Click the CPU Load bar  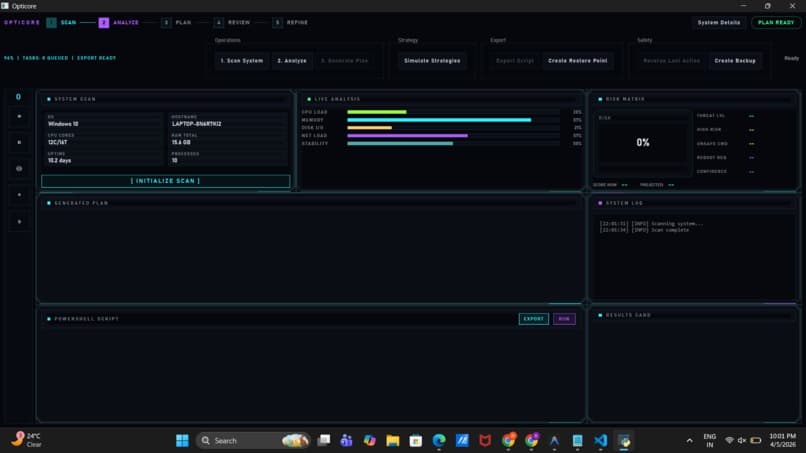pyautogui.click(x=453, y=112)
